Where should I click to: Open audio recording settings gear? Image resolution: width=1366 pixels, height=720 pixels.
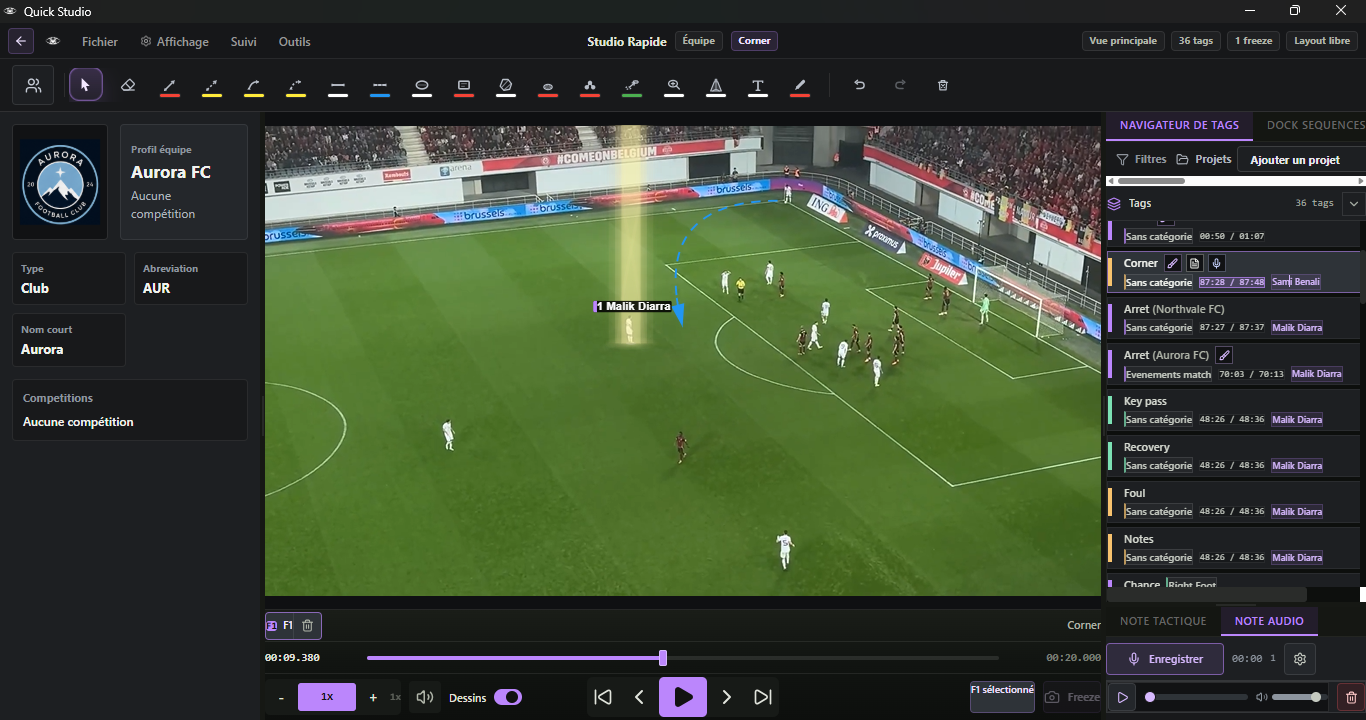[1300, 659]
